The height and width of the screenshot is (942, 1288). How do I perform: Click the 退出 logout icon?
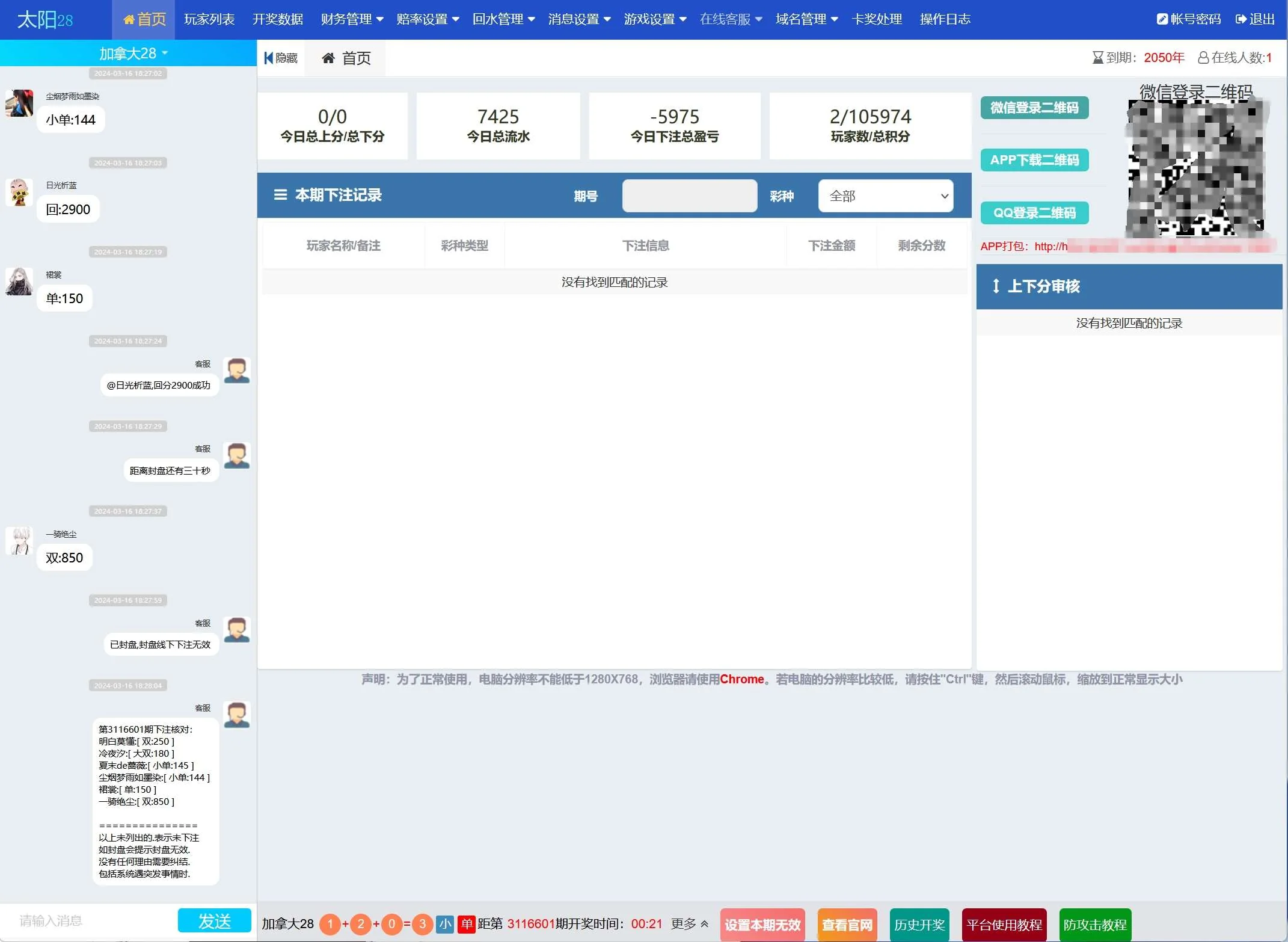(x=1240, y=19)
